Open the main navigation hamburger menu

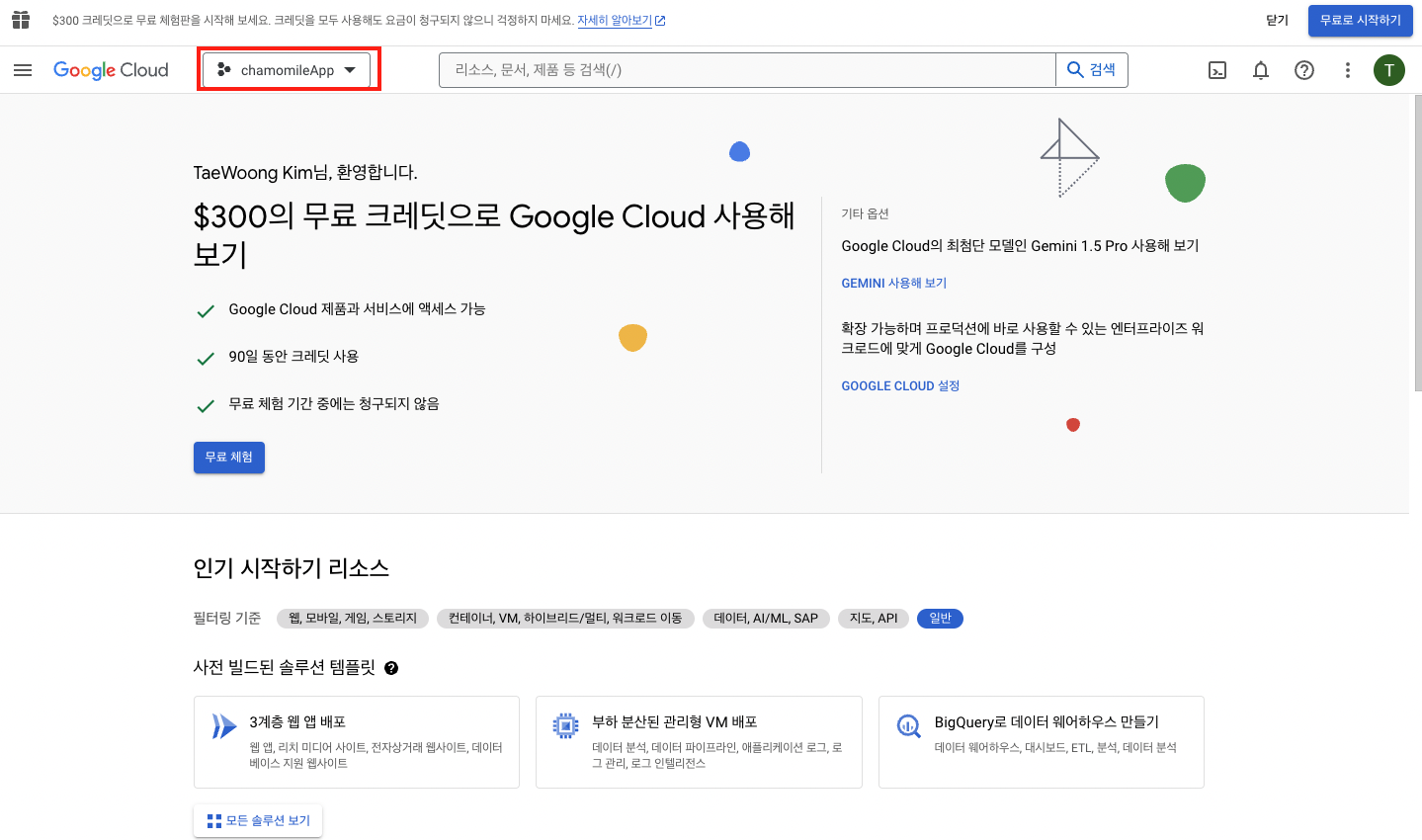click(23, 70)
